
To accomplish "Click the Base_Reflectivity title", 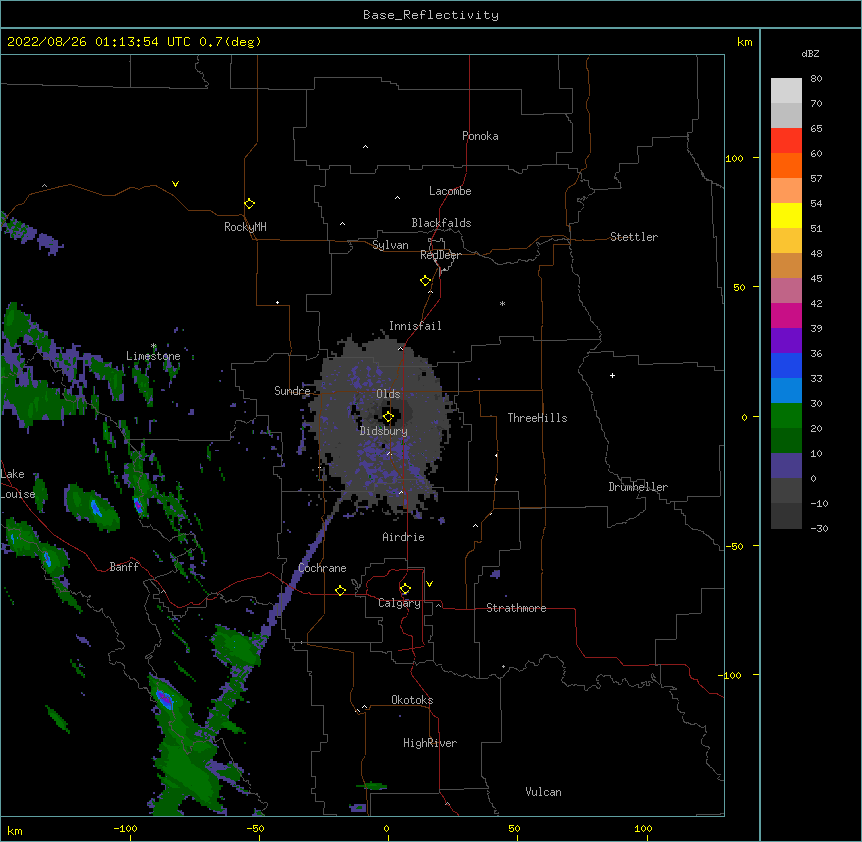I will pyautogui.click(x=431, y=15).
